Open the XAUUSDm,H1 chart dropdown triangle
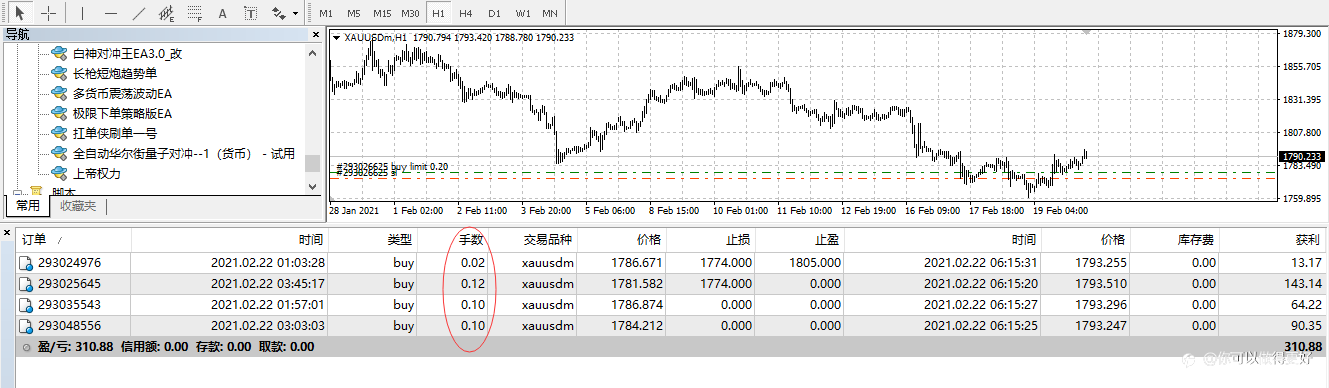1329x388 pixels. click(x=337, y=38)
